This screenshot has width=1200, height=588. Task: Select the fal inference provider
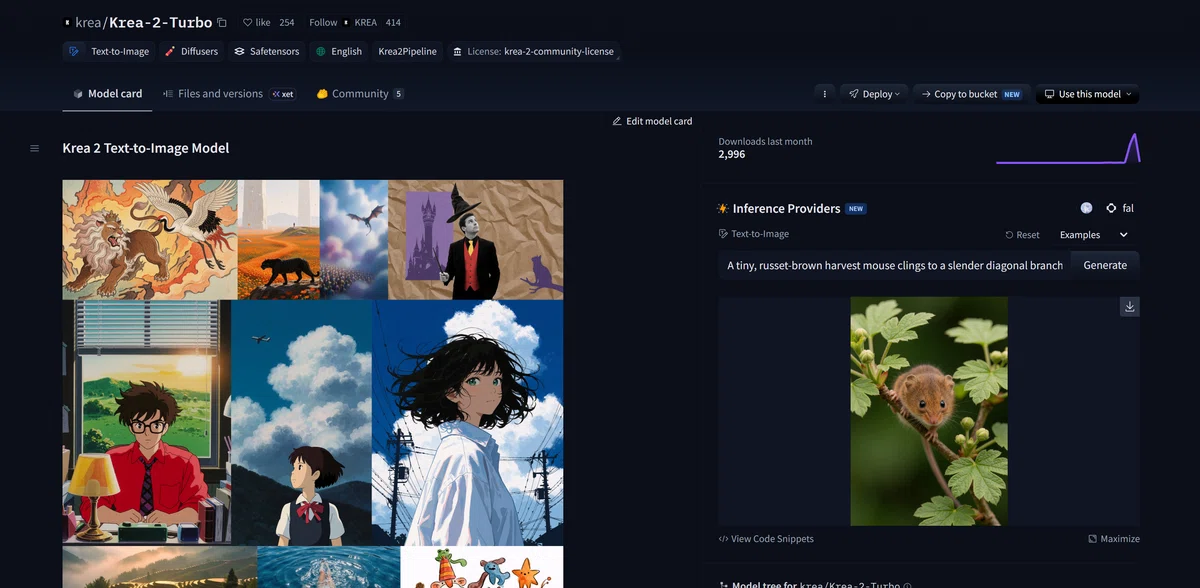1120,208
